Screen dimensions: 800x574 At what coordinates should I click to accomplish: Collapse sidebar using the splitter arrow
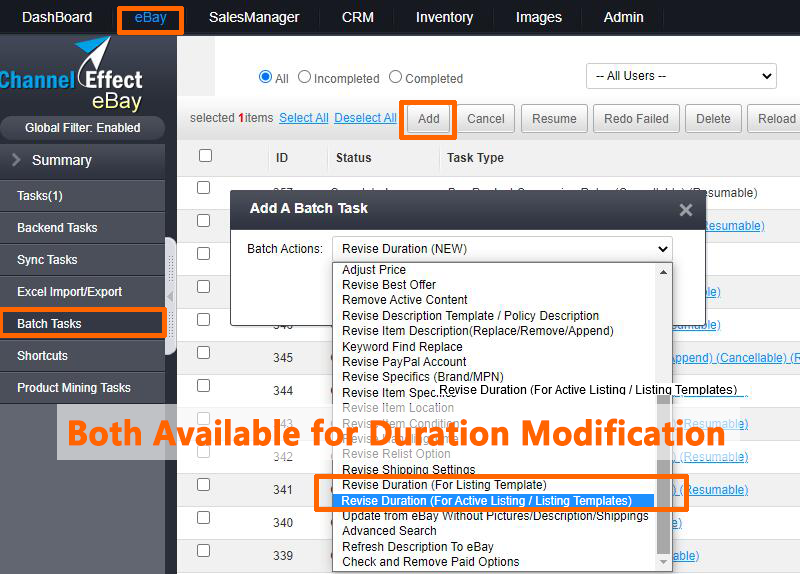(170, 296)
